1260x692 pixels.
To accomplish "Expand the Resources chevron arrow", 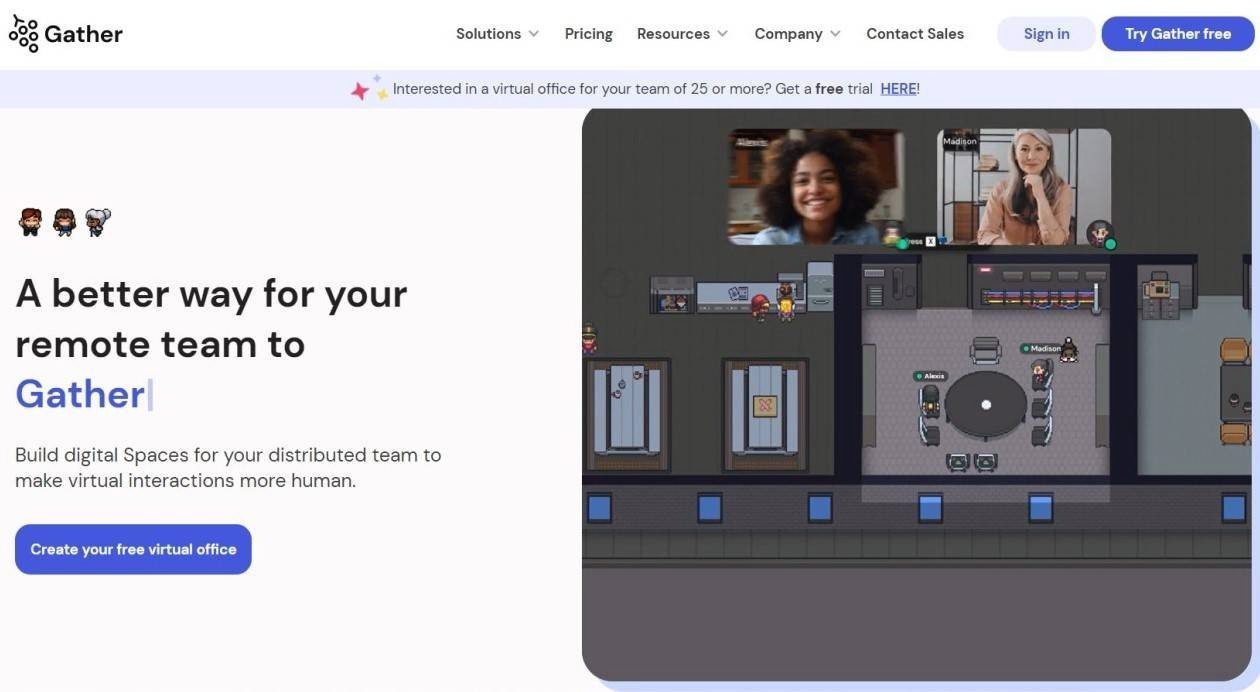I will 722,34.
